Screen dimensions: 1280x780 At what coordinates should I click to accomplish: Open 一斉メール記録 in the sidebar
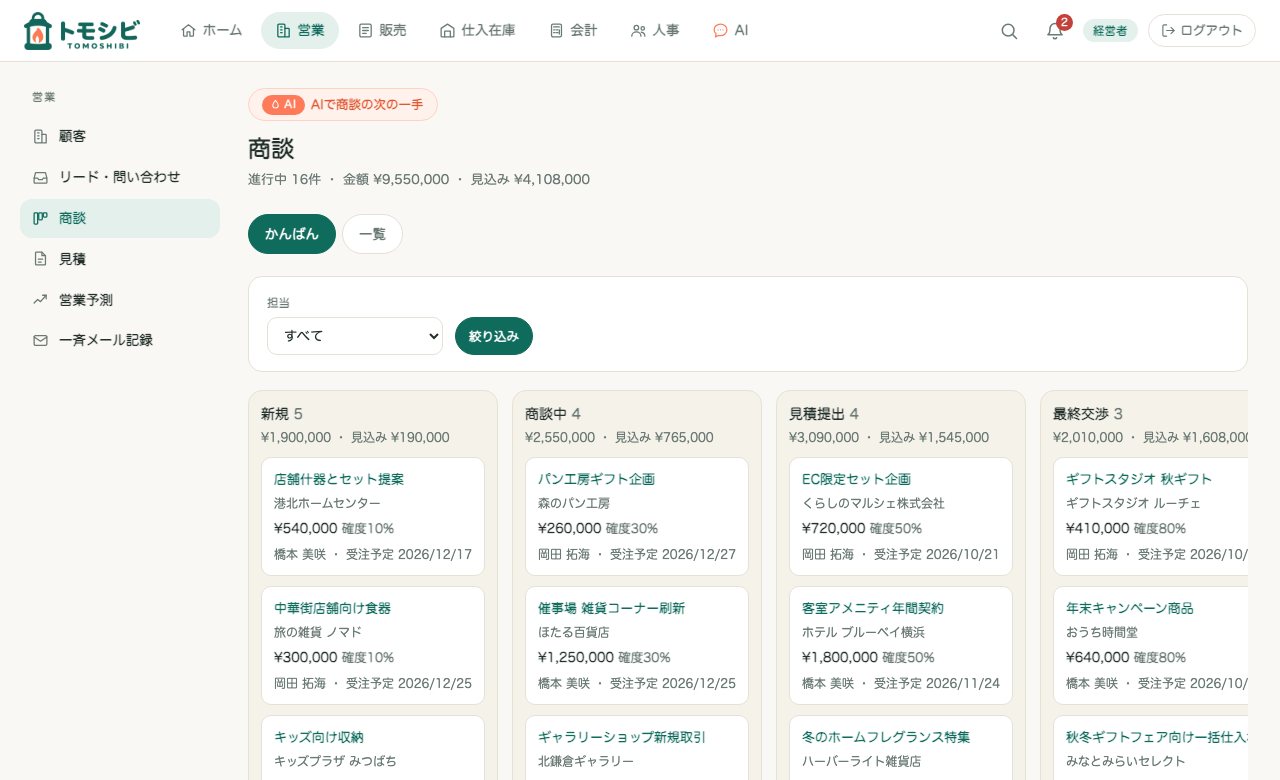click(x=120, y=340)
